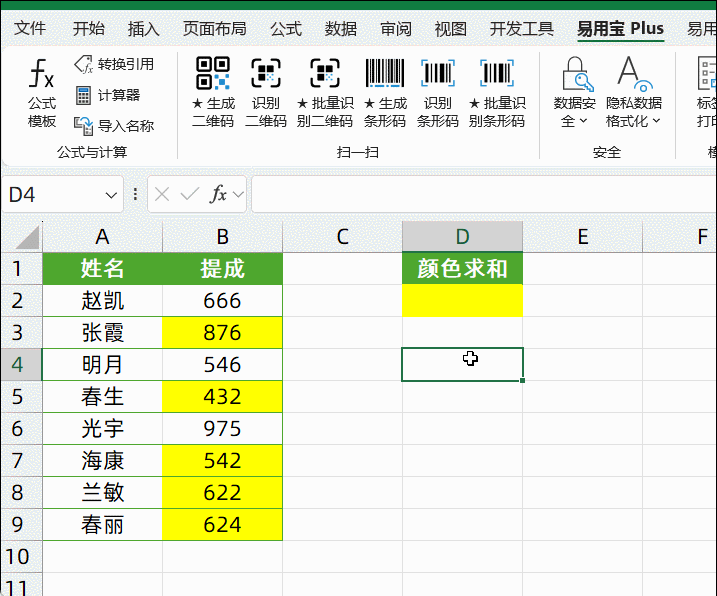Select column D header
This screenshot has width=717, height=596.
tap(462, 237)
